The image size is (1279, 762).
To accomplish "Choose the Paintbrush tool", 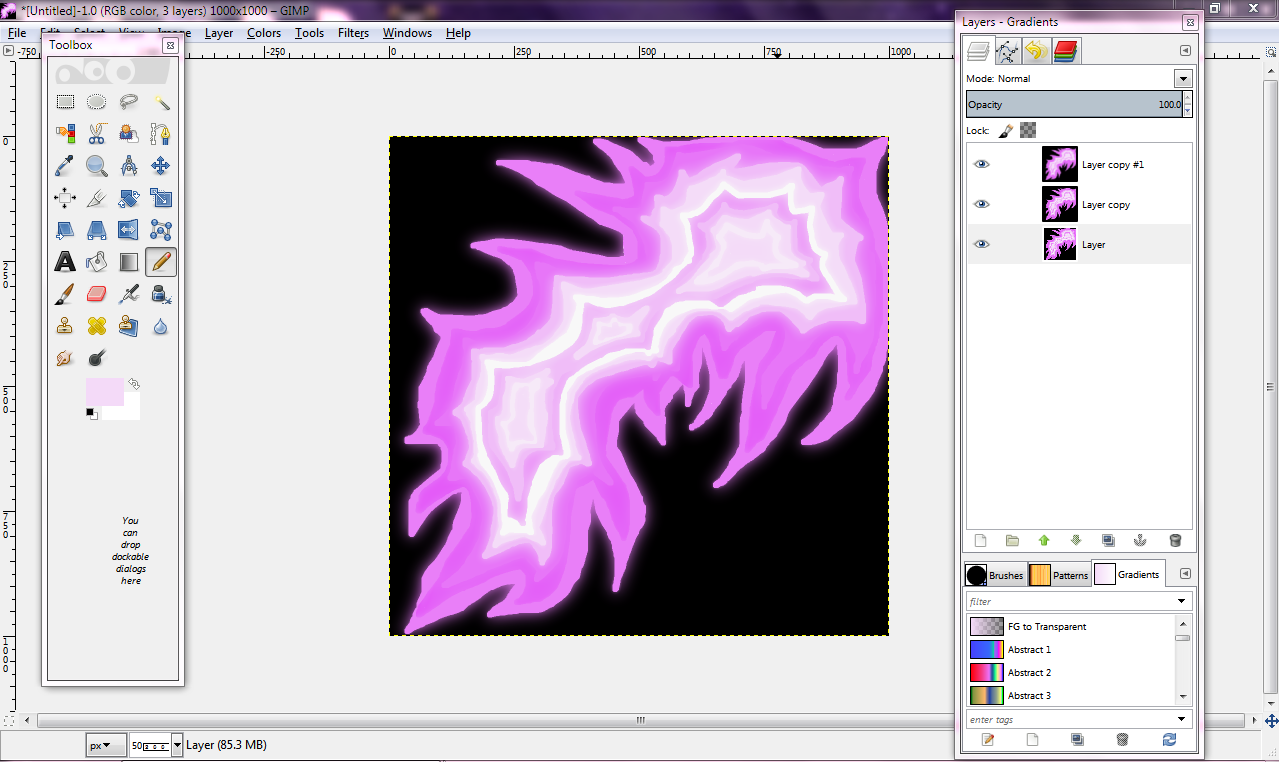I will click(65, 294).
